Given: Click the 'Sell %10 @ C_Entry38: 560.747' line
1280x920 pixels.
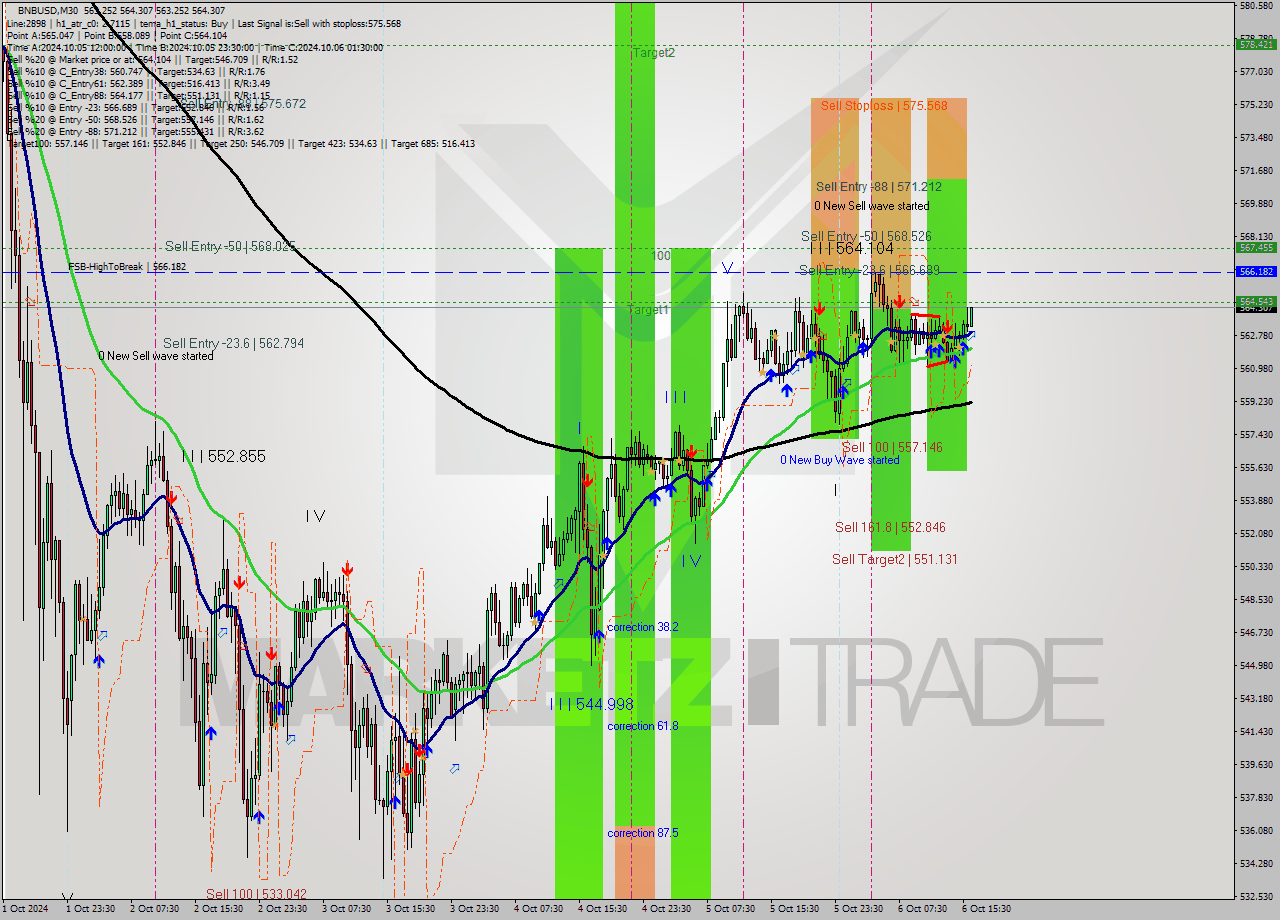Looking at the screenshot, I should (135, 71).
